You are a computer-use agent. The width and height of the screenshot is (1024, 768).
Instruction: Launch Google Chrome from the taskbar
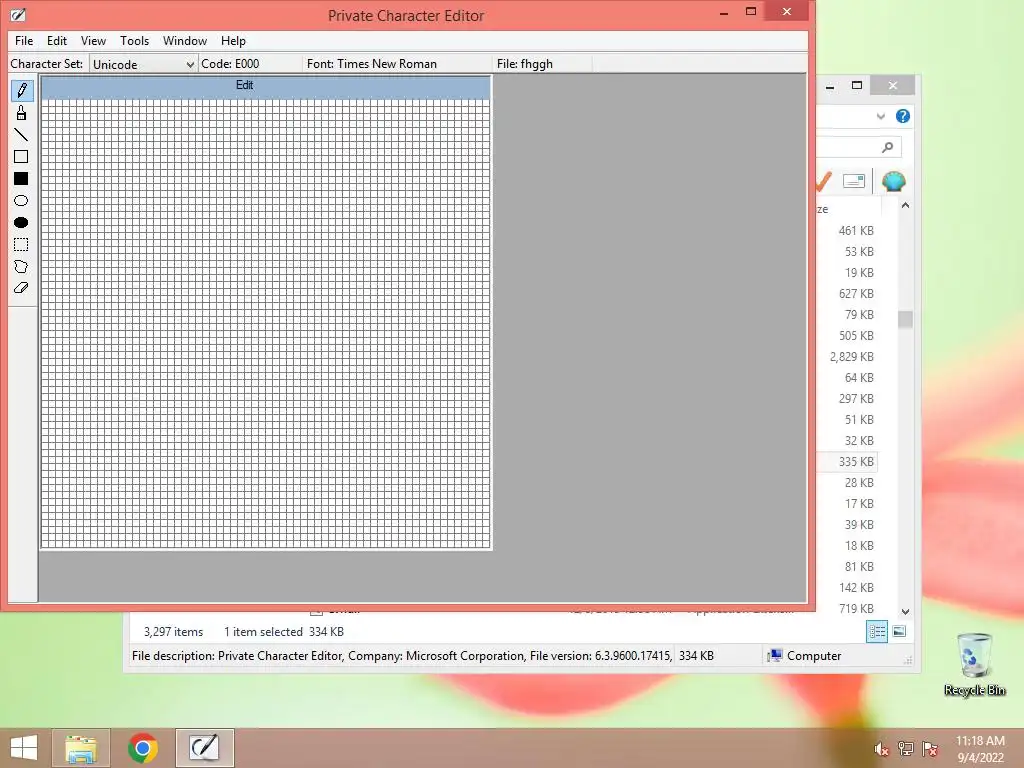[x=142, y=748]
